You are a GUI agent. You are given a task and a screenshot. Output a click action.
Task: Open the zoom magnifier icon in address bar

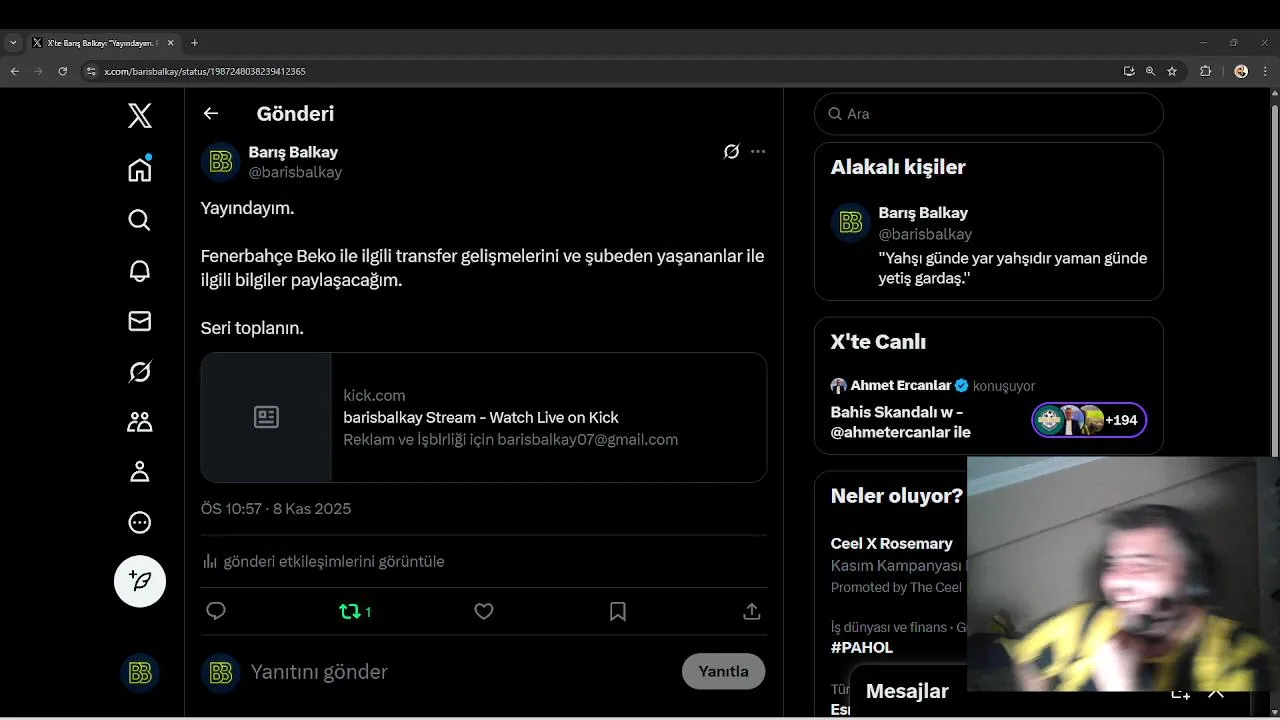[1150, 71]
